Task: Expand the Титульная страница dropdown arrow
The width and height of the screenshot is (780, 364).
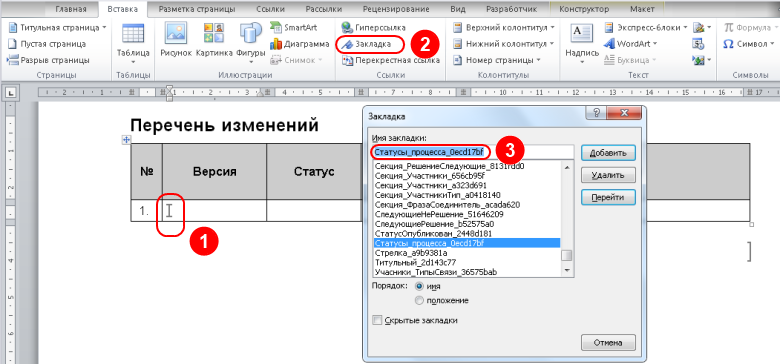Action: pyautogui.click(x=104, y=27)
